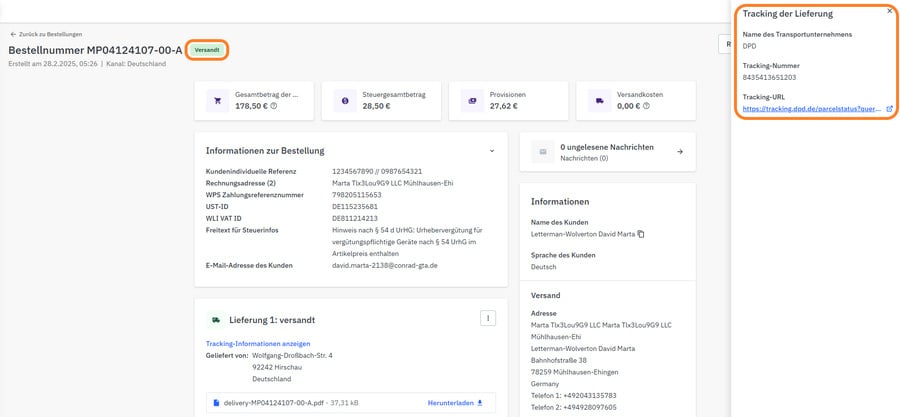Image resolution: width=900 pixels, height=417 pixels.
Task: Click the truck icon beside Lieferung 1
Action: tap(215, 320)
